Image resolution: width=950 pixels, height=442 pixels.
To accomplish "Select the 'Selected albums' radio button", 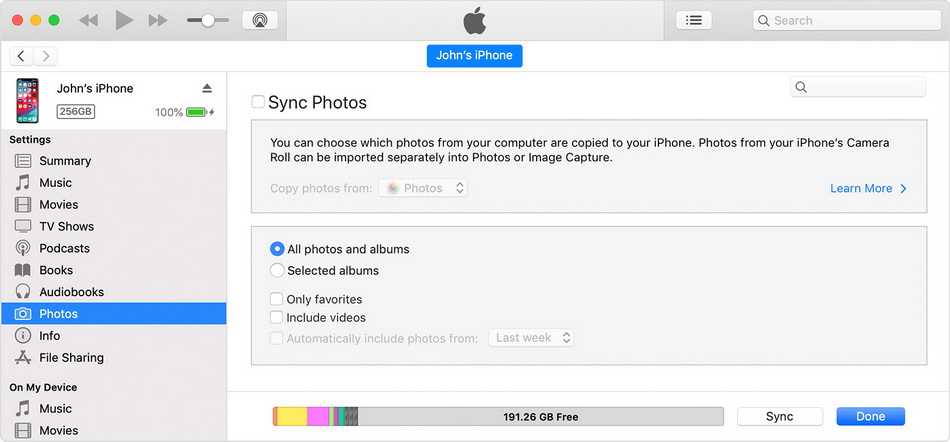I will point(277,270).
